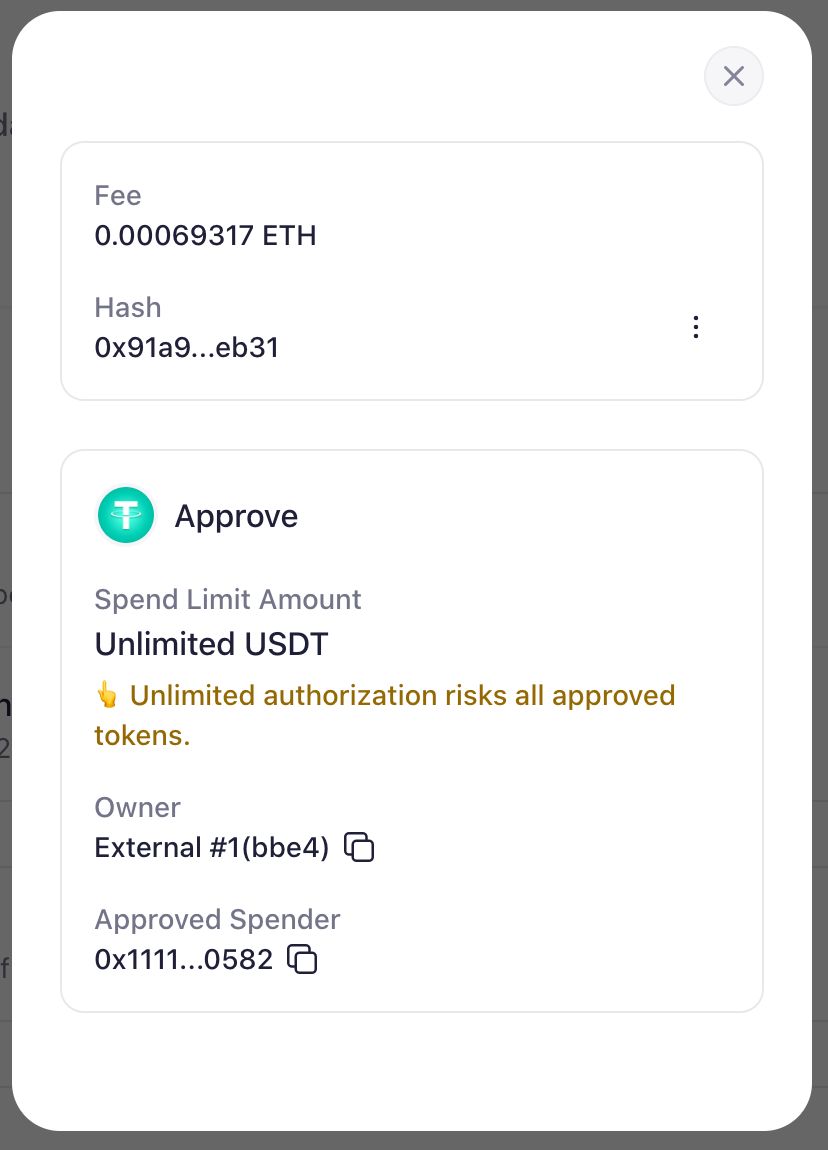Click the Tether USDT token icon

(x=126, y=516)
